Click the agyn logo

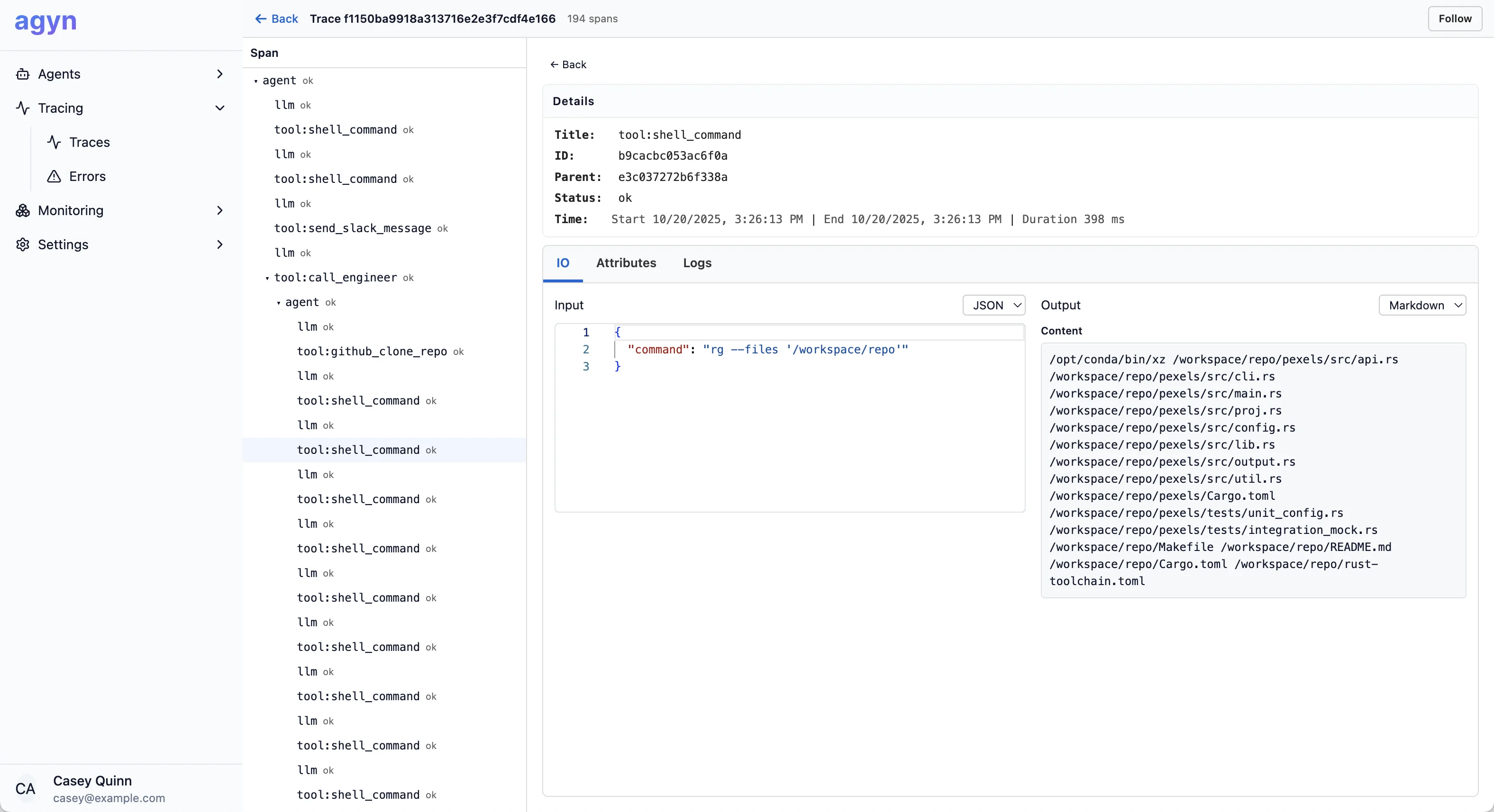[45, 22]
